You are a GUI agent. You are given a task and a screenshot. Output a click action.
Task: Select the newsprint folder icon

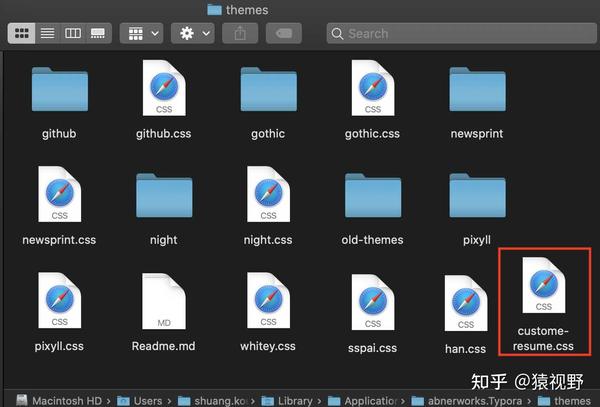[478, 89]
